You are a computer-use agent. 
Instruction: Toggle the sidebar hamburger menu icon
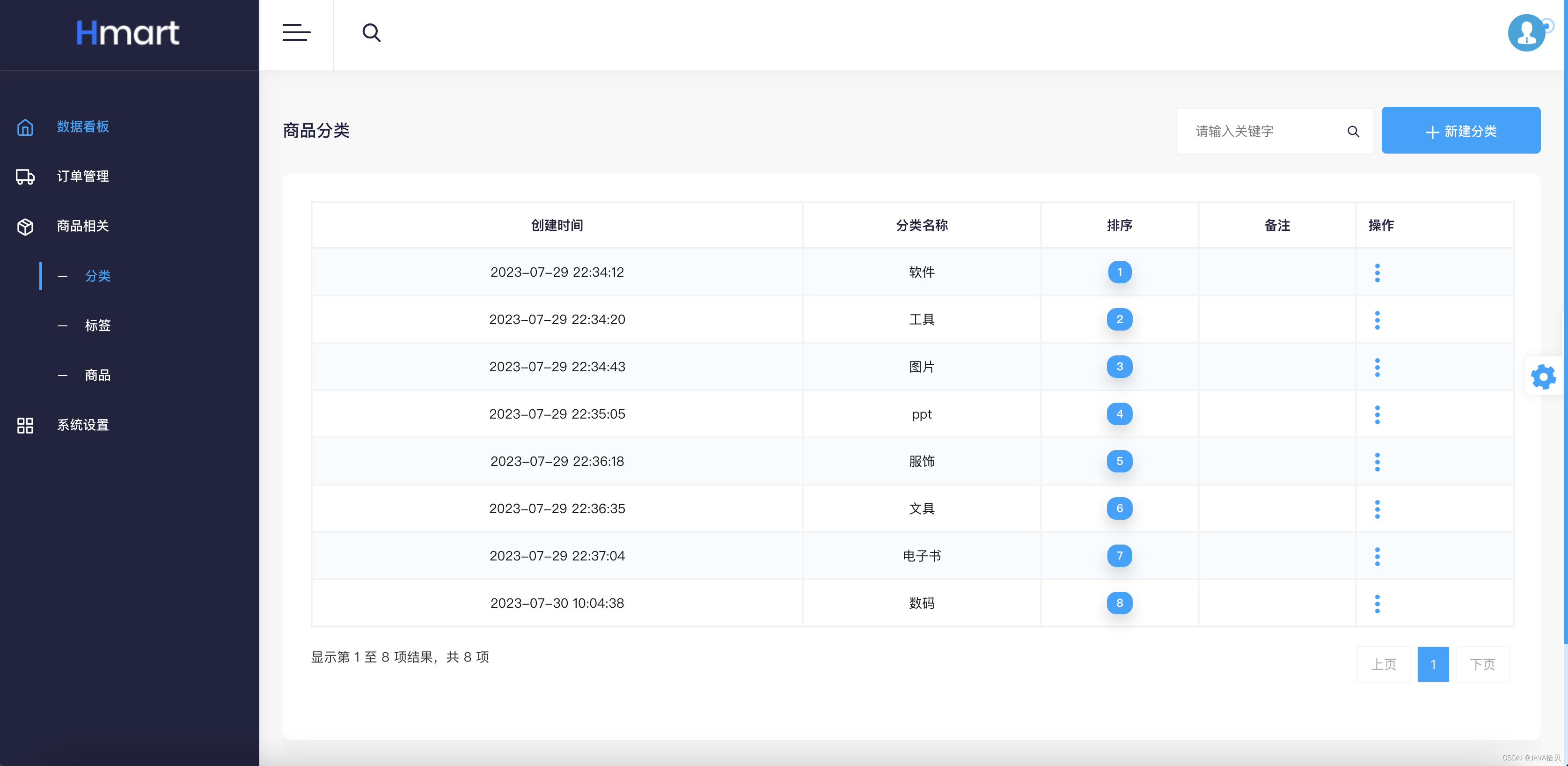[x=296, y=32]
